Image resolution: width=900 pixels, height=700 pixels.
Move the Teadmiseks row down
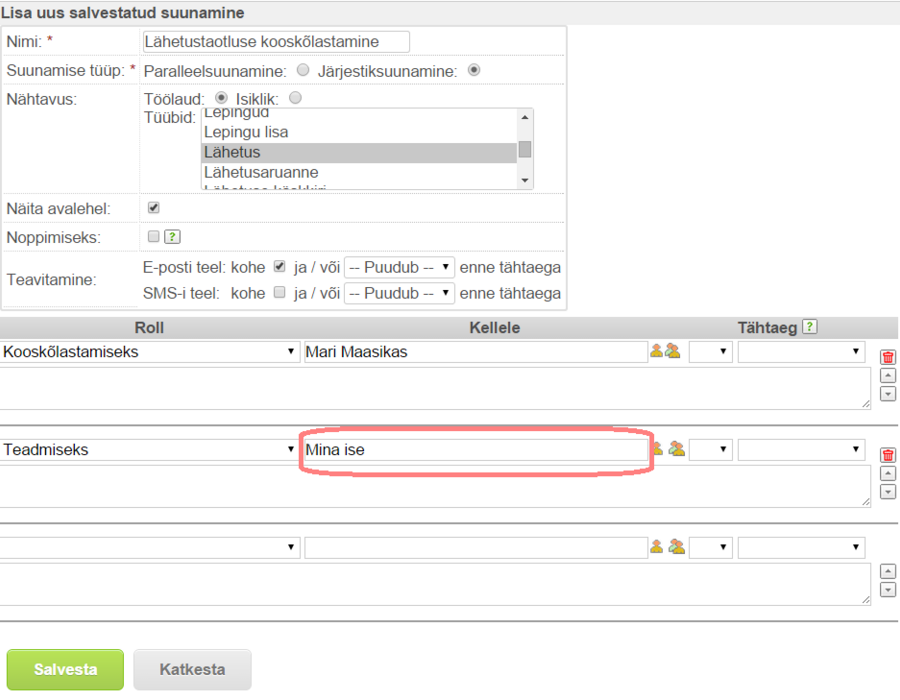click(888, 492)
